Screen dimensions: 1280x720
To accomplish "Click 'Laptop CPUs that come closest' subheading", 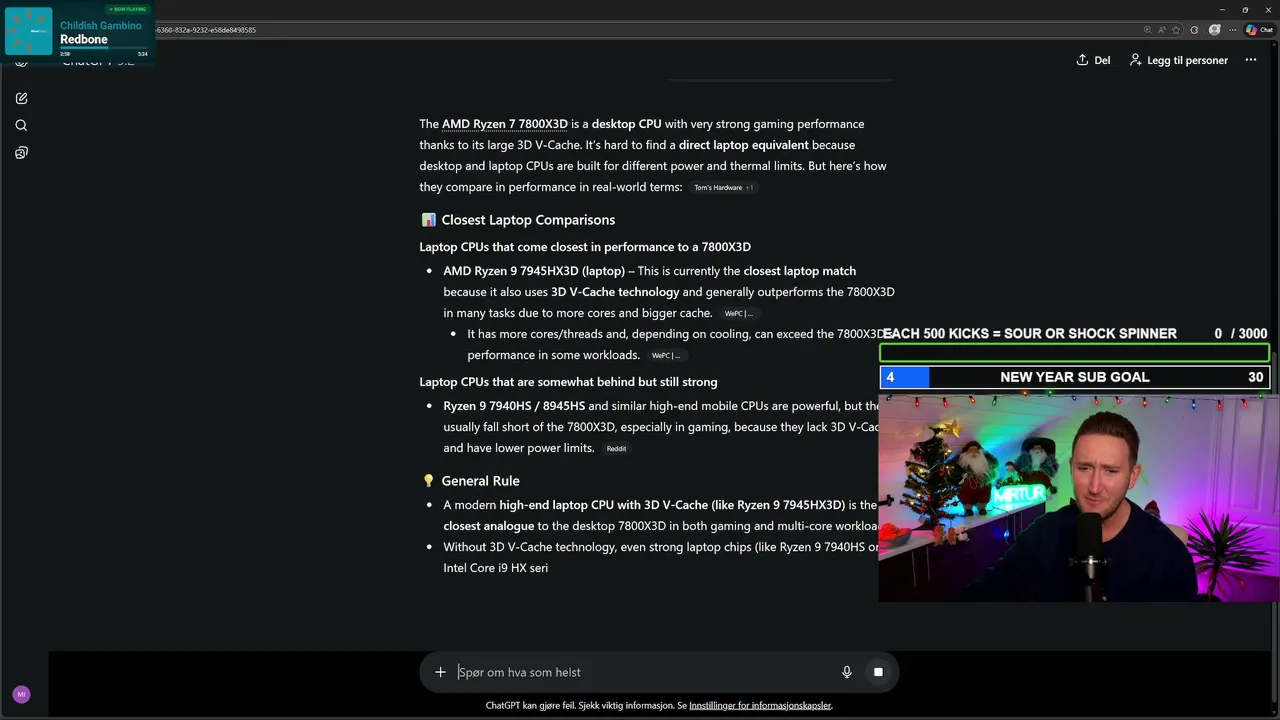I will tap(585, 247).
